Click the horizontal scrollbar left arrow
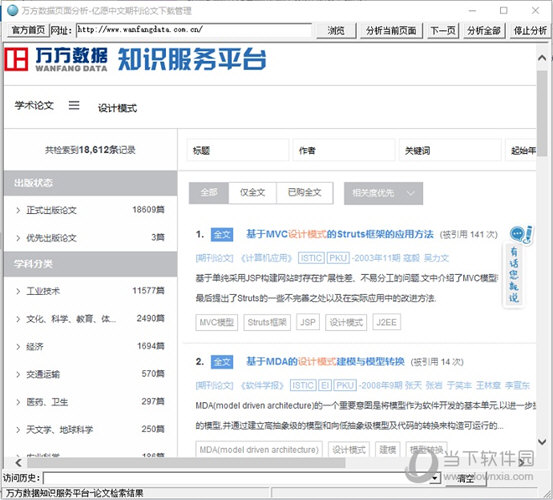 coord(19,463)
